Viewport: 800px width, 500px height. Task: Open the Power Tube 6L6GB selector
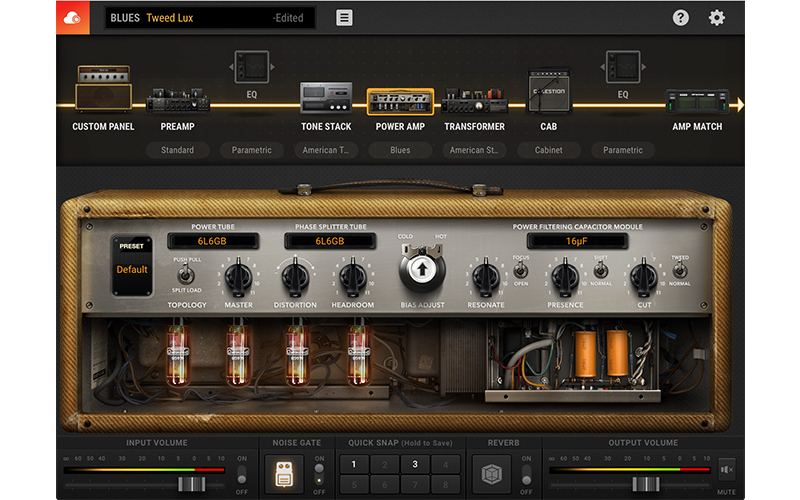tap(213, 241)
